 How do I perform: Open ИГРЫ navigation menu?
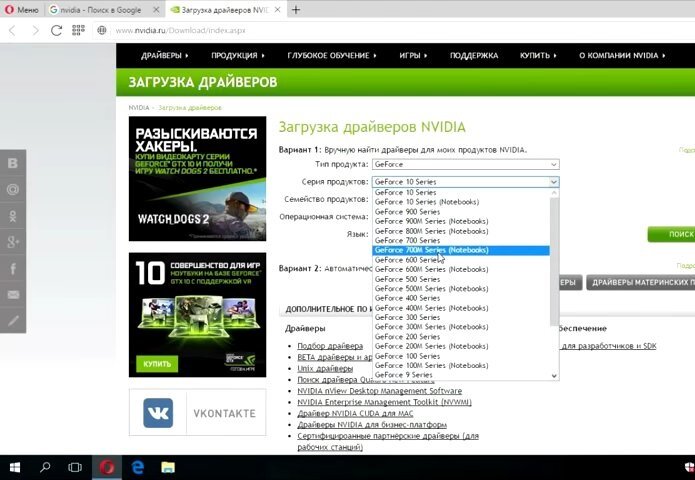tap(413, 55)
